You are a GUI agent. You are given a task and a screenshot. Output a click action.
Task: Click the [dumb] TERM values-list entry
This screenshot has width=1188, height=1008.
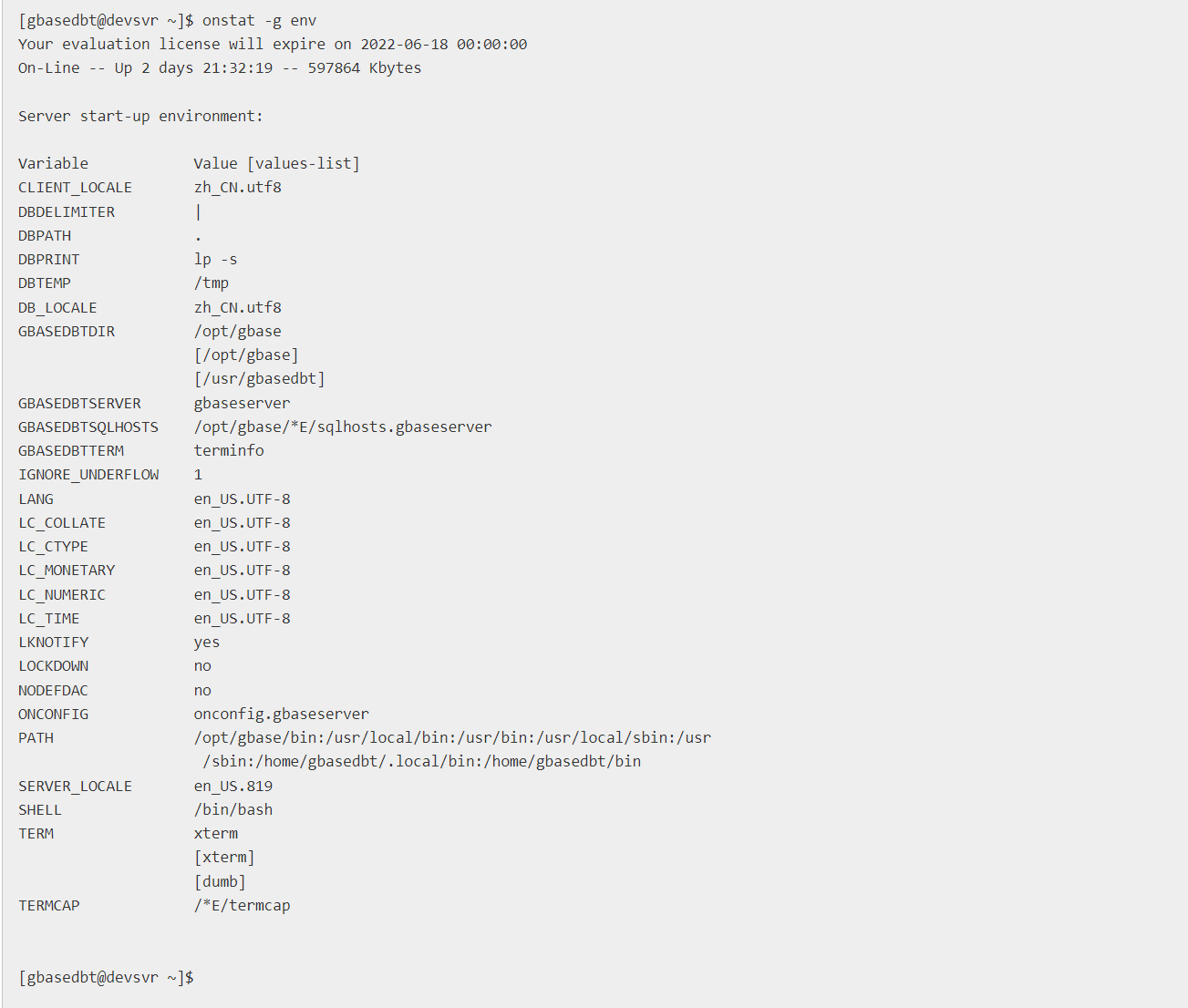220,881
